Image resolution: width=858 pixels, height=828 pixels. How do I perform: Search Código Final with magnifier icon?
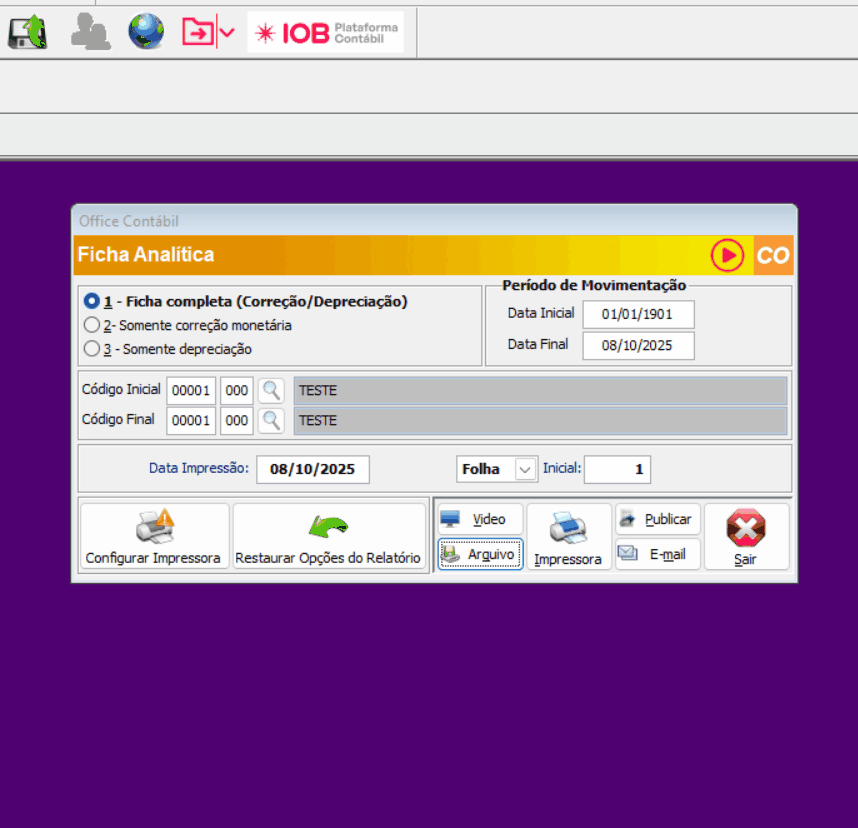tap(271, 420)
